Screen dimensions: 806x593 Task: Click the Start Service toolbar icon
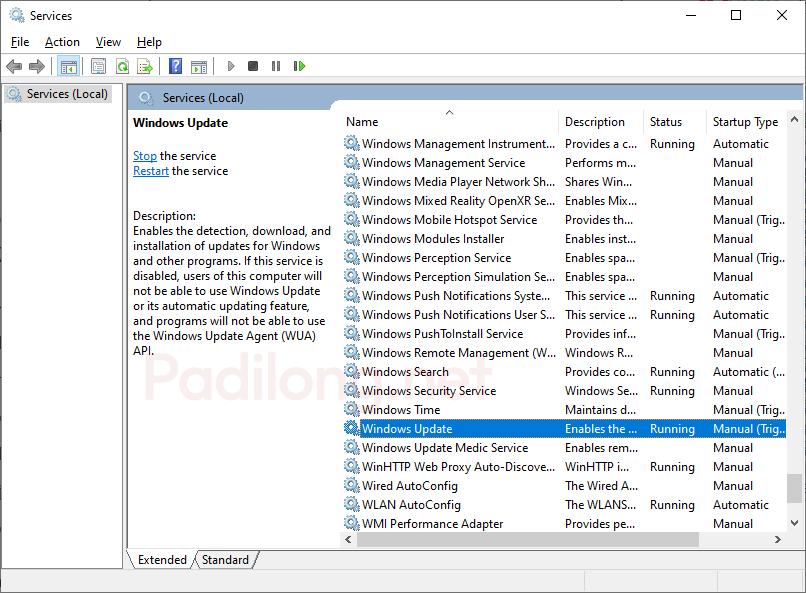231,66
